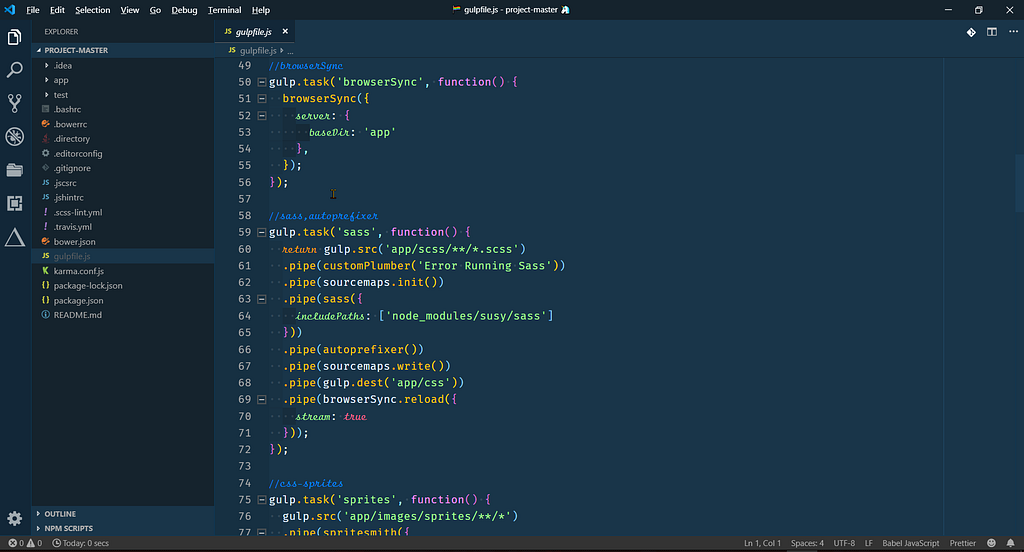
Task: Open the View menu
Action: pyautogui.click(x=129, y=10)
